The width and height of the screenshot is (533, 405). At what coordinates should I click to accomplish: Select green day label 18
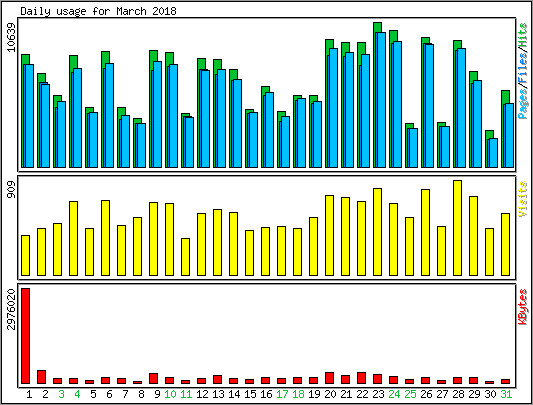point(298,394)
